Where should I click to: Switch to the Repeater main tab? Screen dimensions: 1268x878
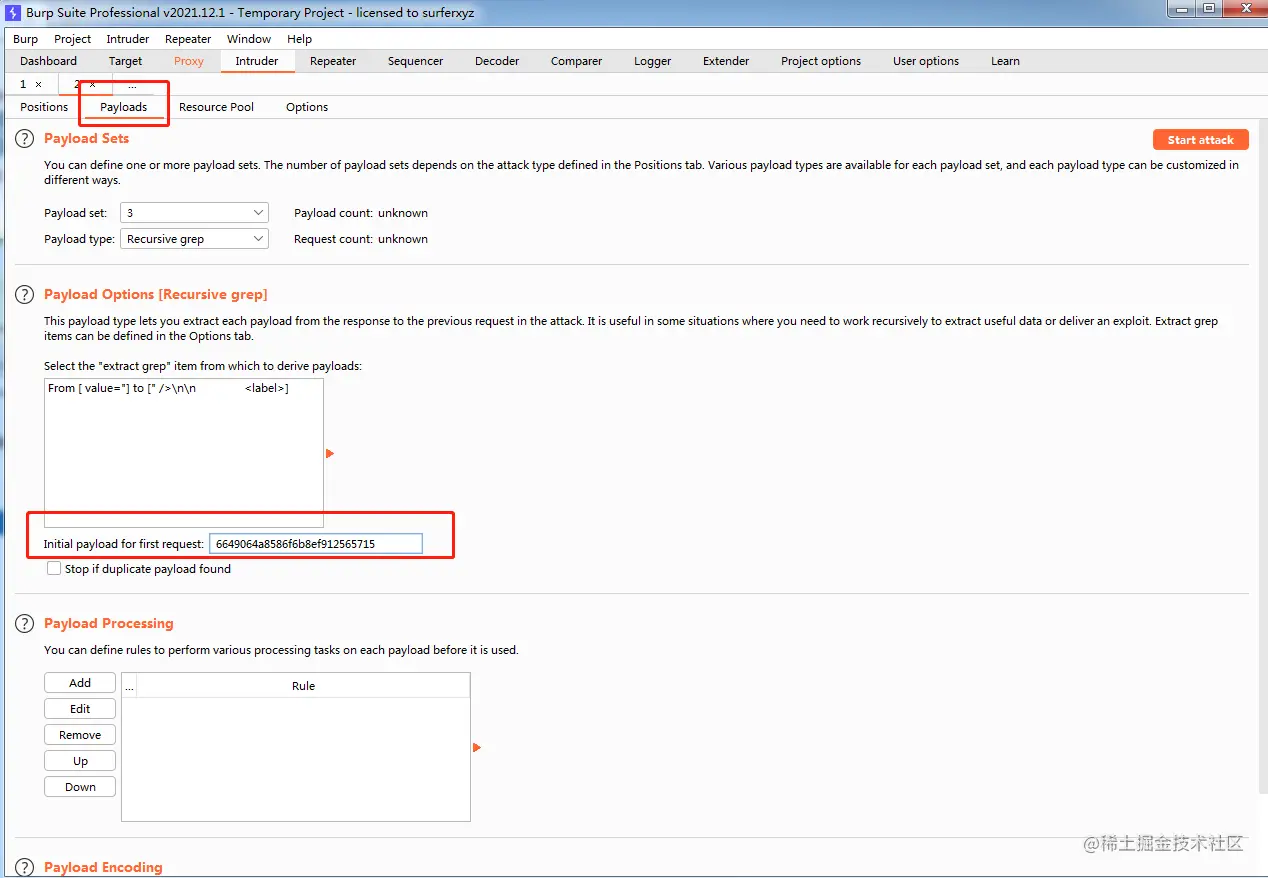coord(333,61)
